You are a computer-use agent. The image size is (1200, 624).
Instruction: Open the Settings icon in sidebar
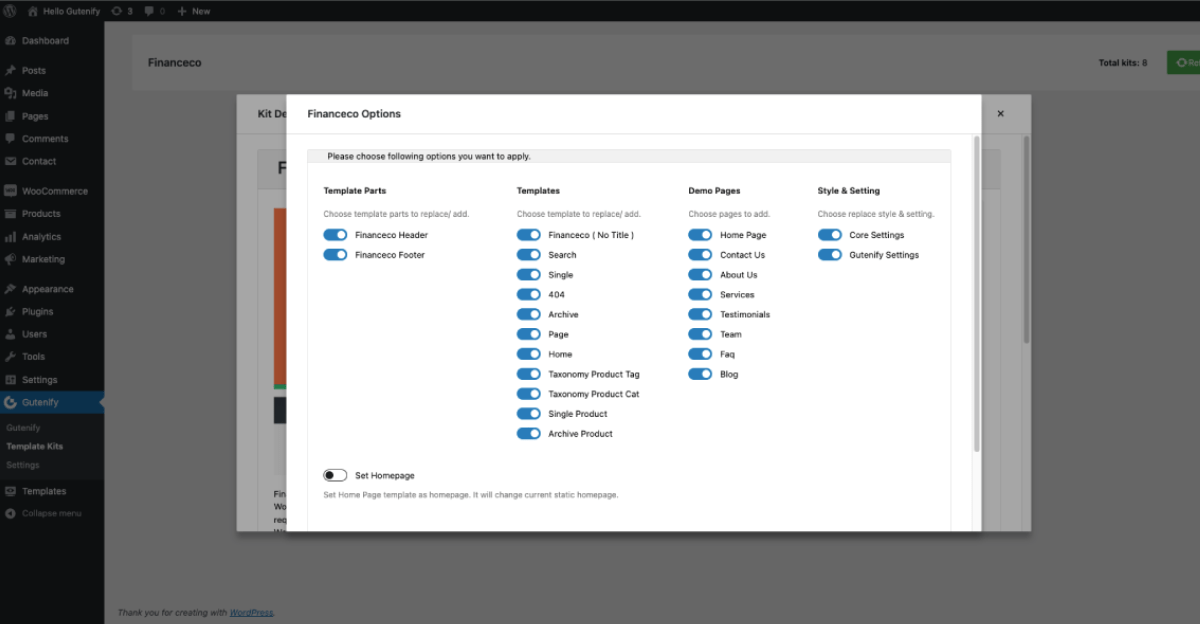pyautogui.click(x=11, y=380)
